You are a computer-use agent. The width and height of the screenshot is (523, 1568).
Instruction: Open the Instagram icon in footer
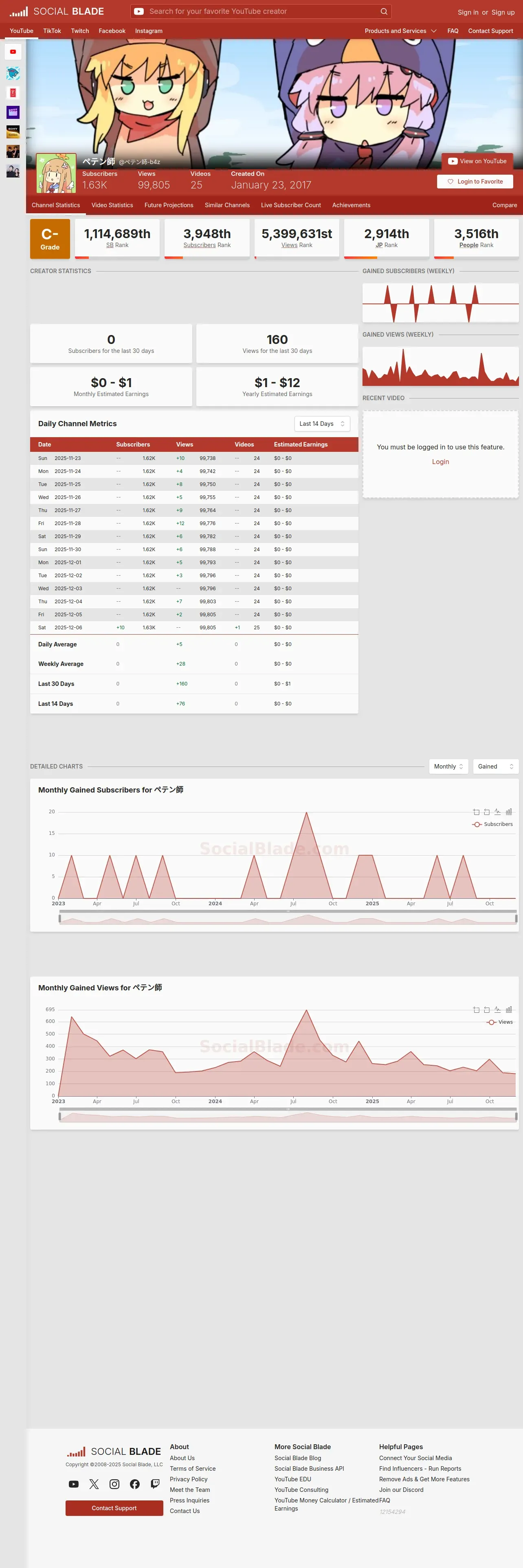tap(114, 1484)
